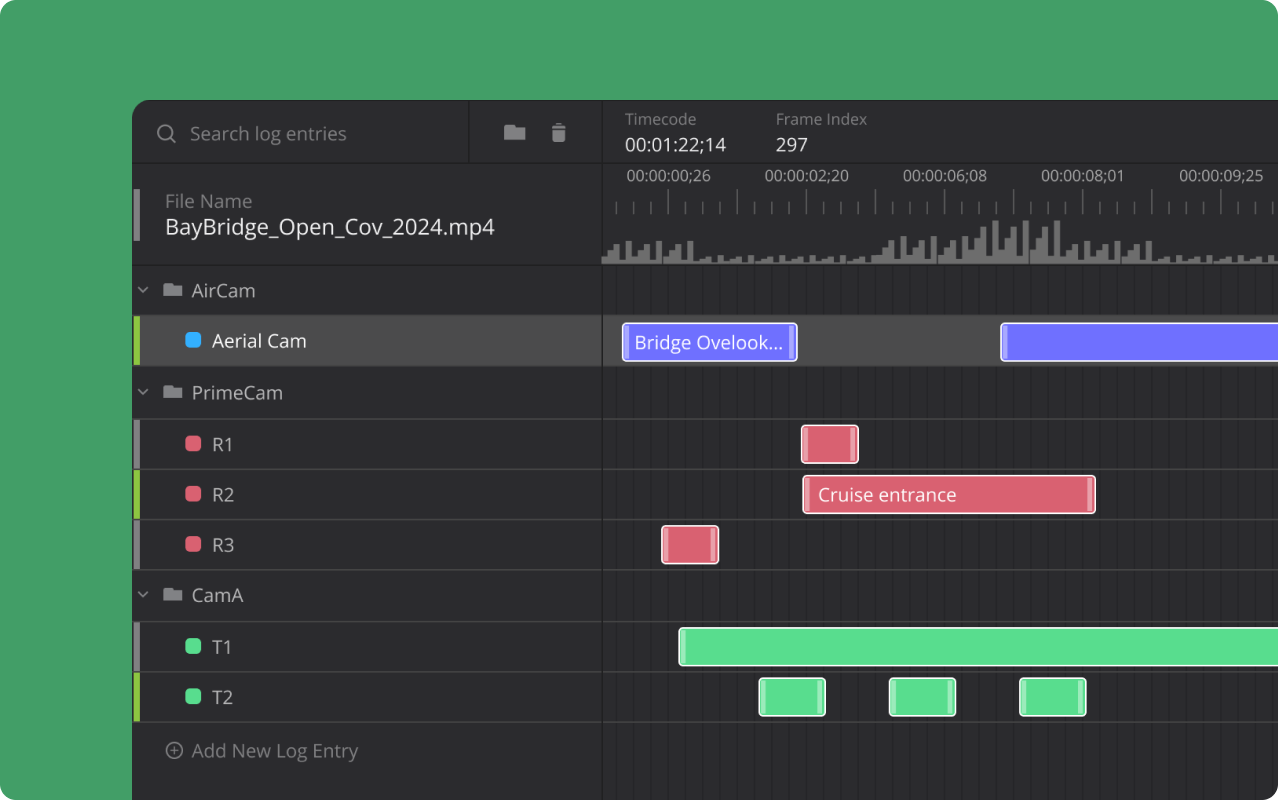Click Add New Log Entry

click(274, 750)
